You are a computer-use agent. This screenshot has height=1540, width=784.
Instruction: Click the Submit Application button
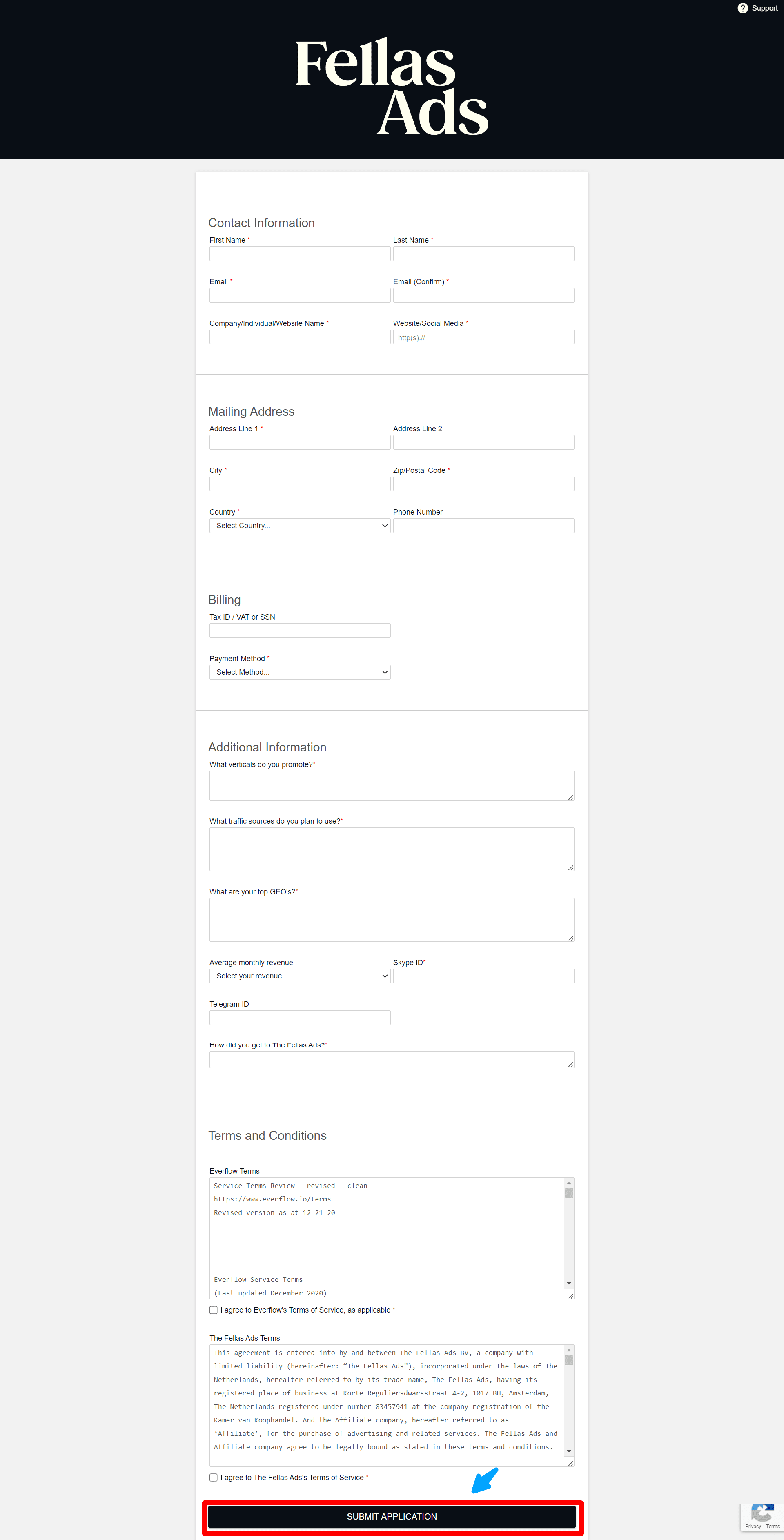pos(392,1517)
